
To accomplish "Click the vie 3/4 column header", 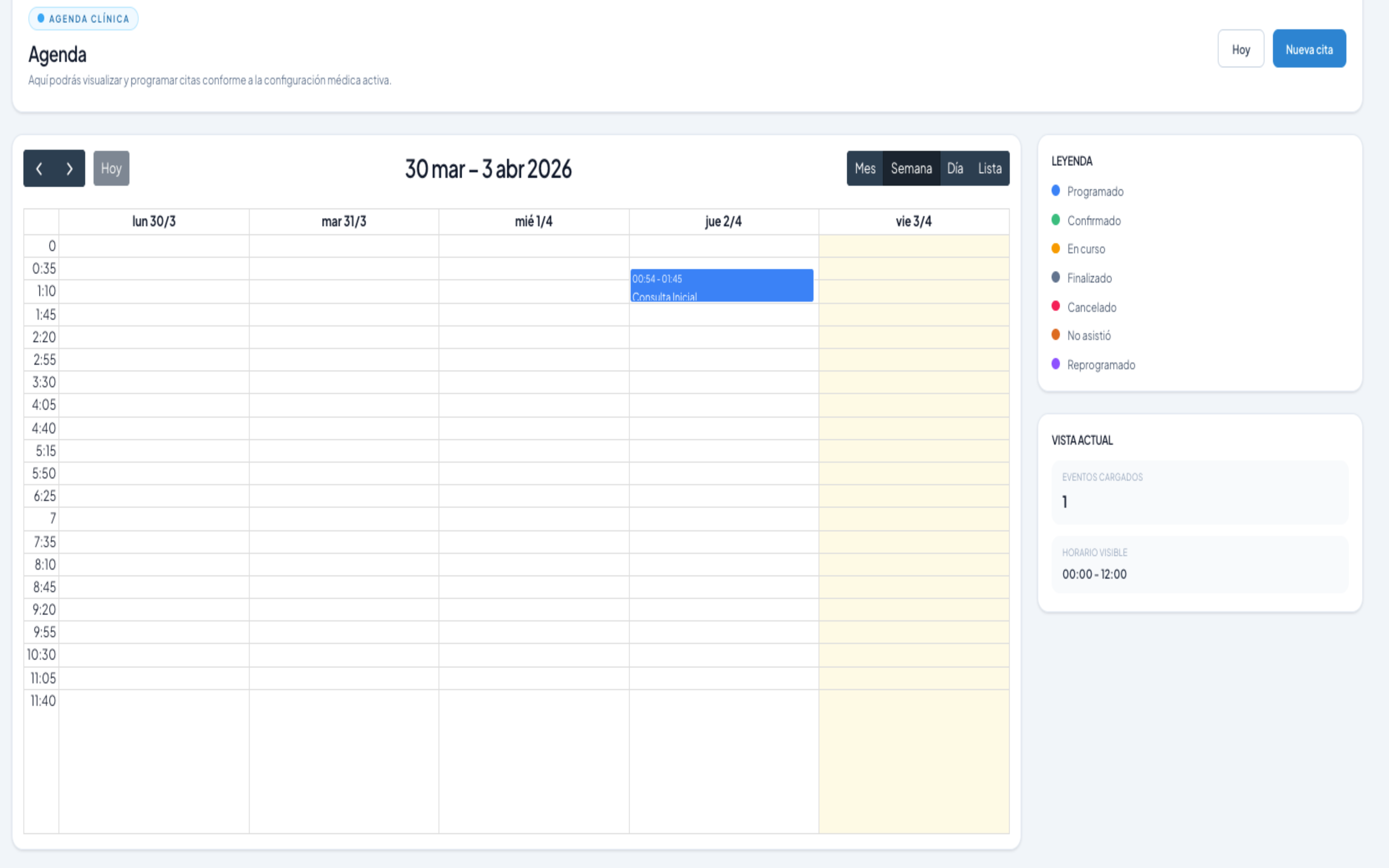I will click(913, 222).
